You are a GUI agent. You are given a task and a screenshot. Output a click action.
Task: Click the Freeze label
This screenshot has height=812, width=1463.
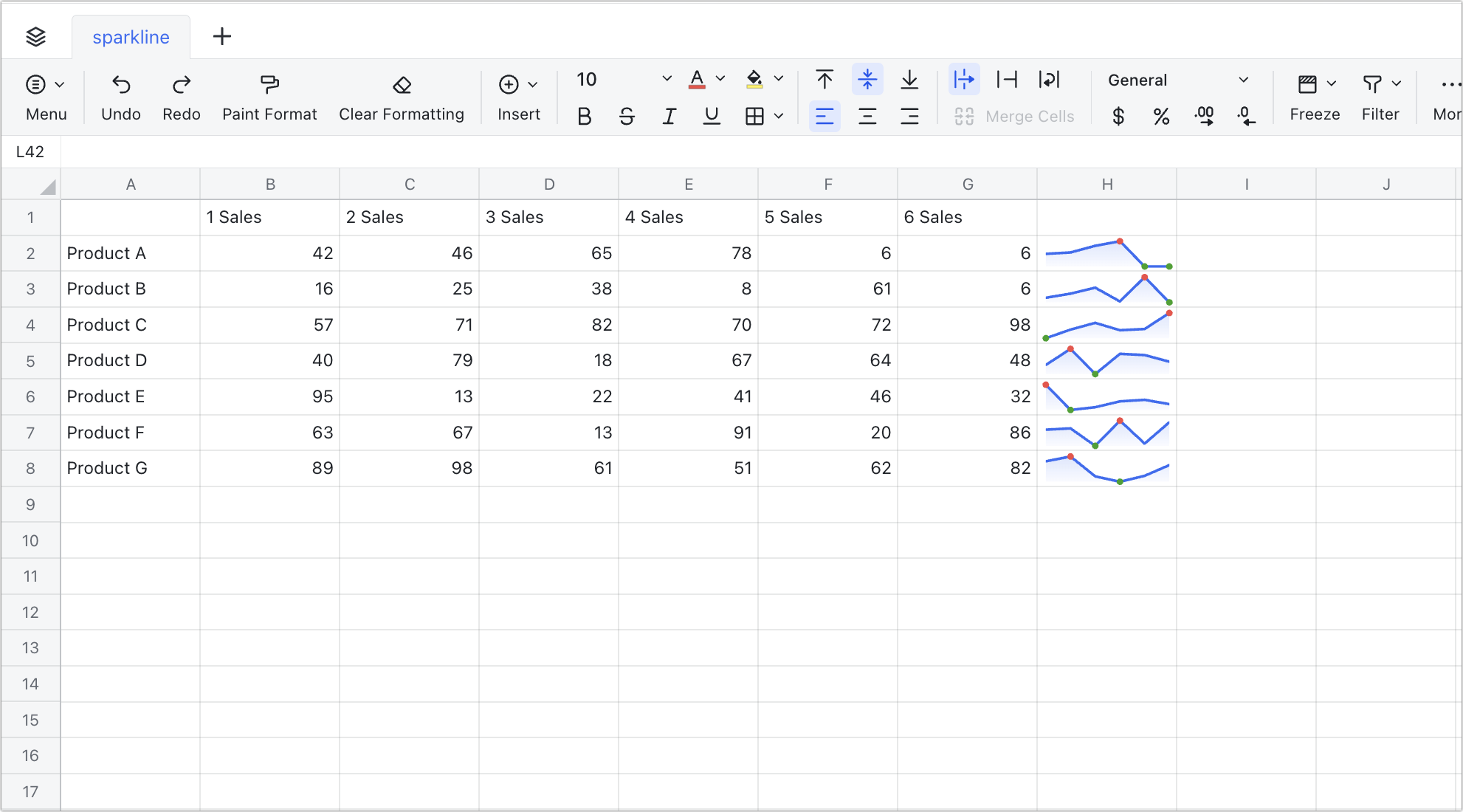pos(1315,114)
